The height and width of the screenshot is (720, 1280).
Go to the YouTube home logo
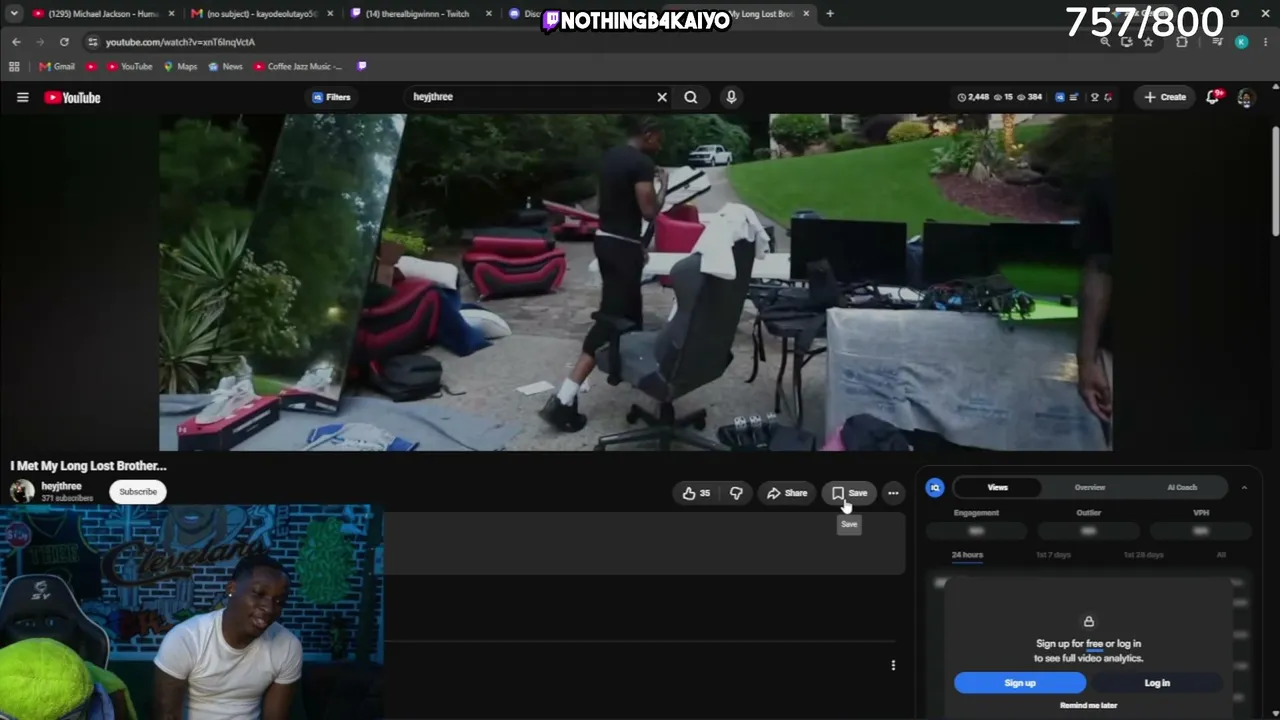point(72,97)
